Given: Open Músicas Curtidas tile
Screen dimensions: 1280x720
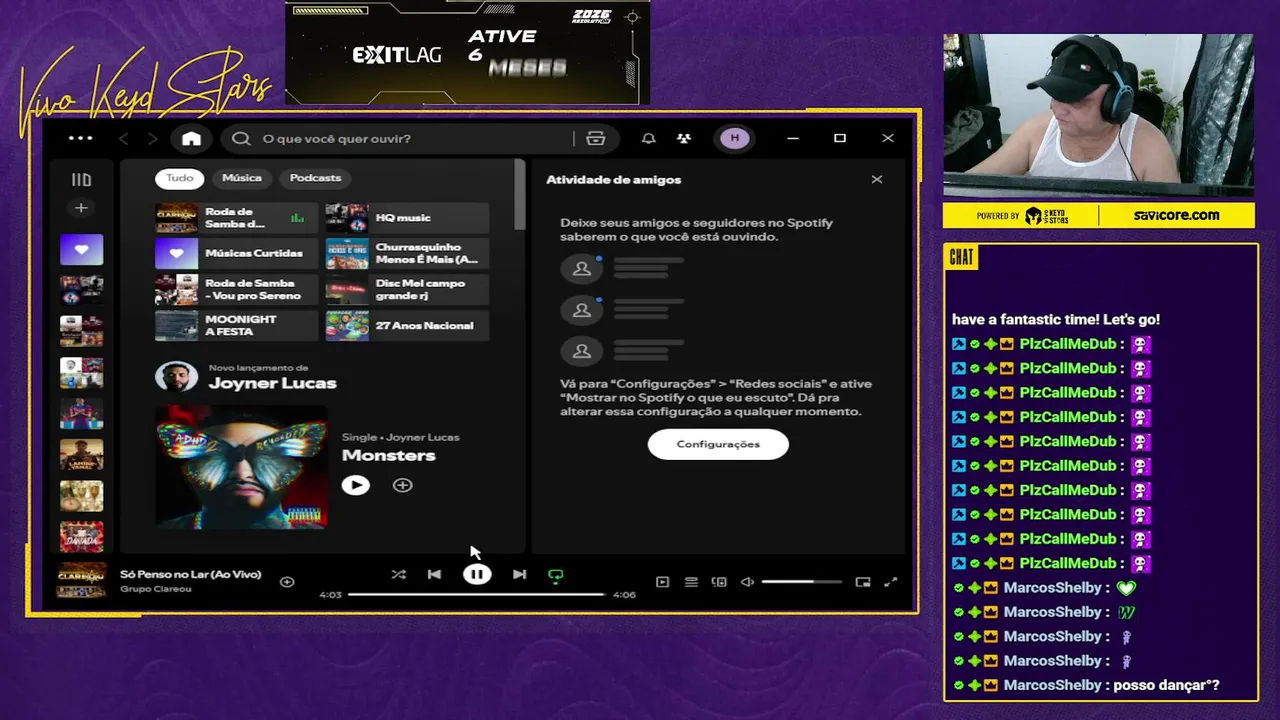Looking at the screenshot, I should [x=236, y=254].
